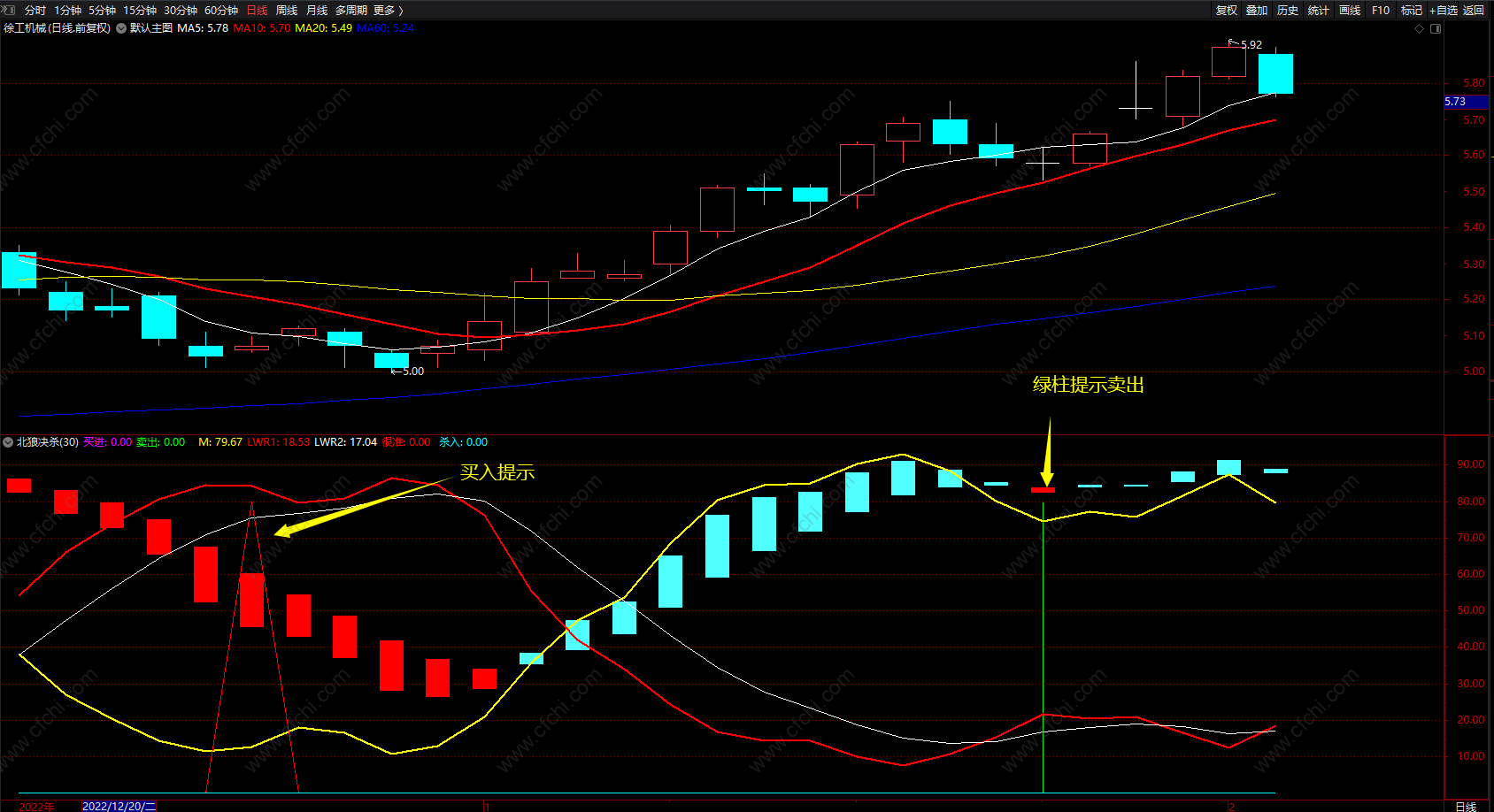This screenshot has width=1494, height=812.
Task: Open the 历史 history button
Action: point(1288,11)
